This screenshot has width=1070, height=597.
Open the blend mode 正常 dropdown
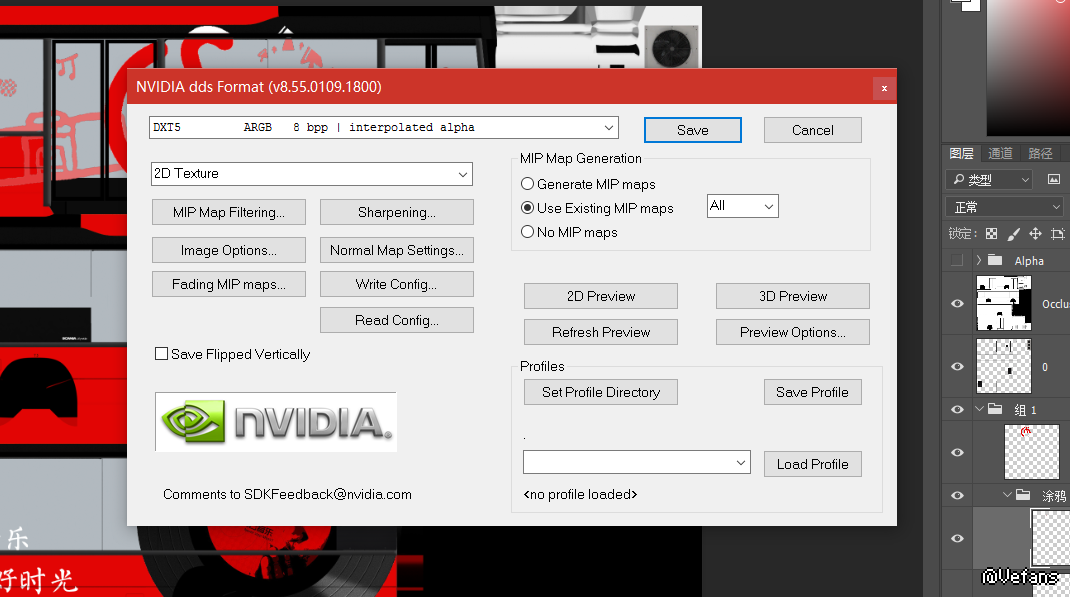[x=1005, y=207]
